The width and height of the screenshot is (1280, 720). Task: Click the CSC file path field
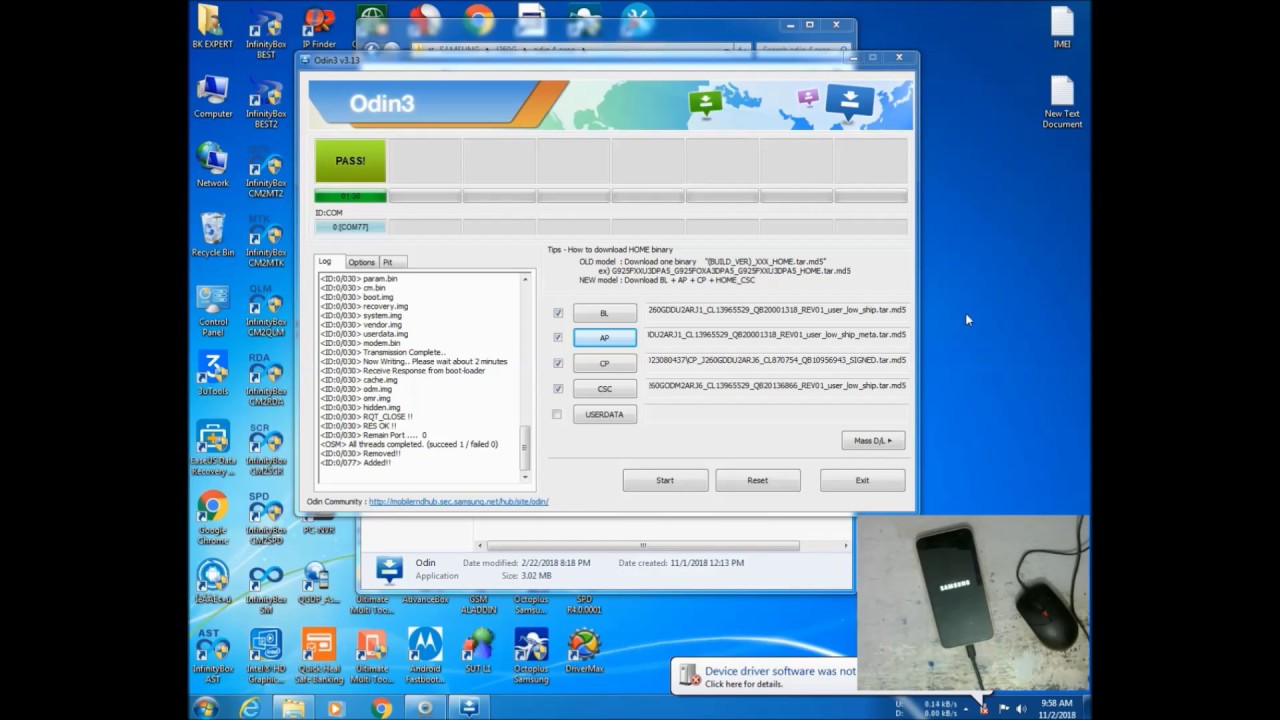tap(777, 385)
